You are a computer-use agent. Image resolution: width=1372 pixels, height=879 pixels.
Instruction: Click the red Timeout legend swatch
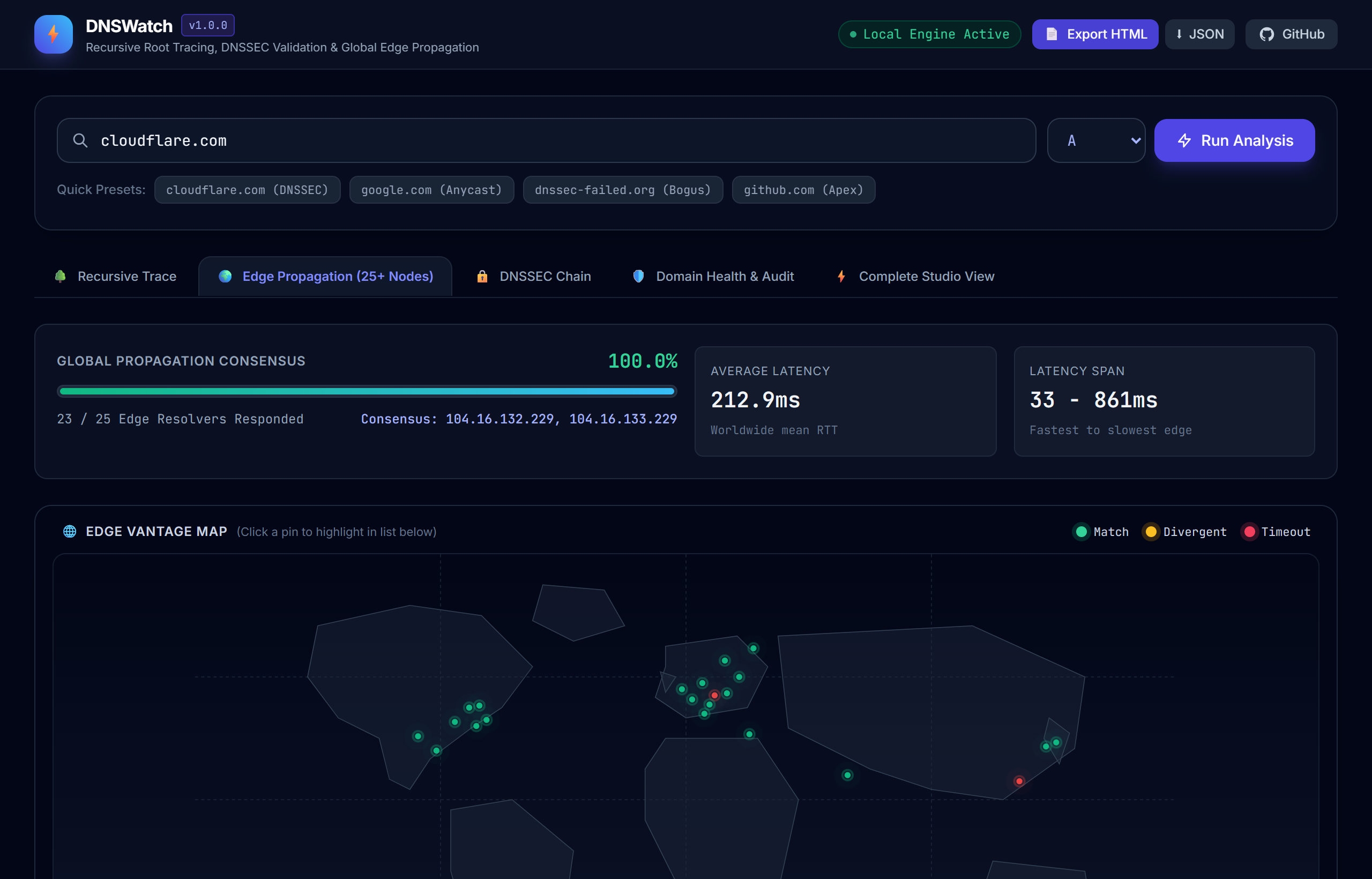(1249, 532)
